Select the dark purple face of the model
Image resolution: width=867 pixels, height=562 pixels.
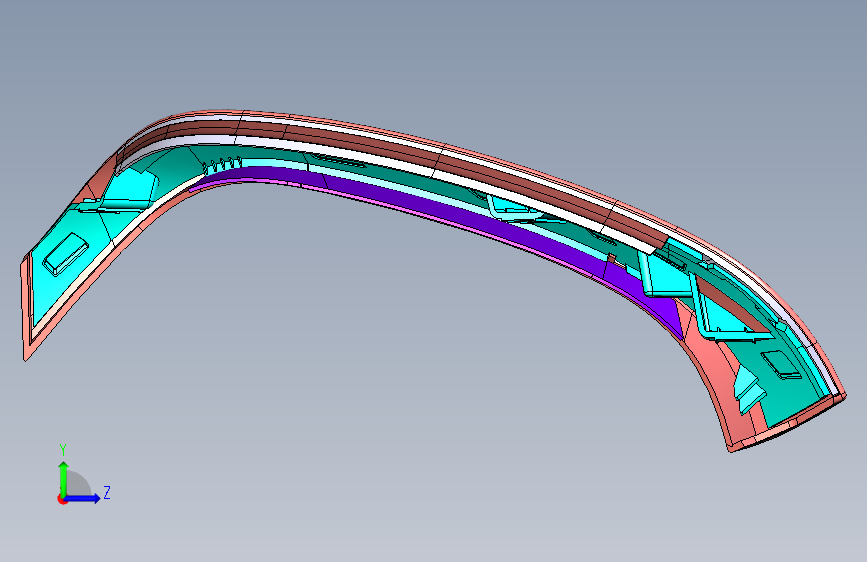coord(442,213)
